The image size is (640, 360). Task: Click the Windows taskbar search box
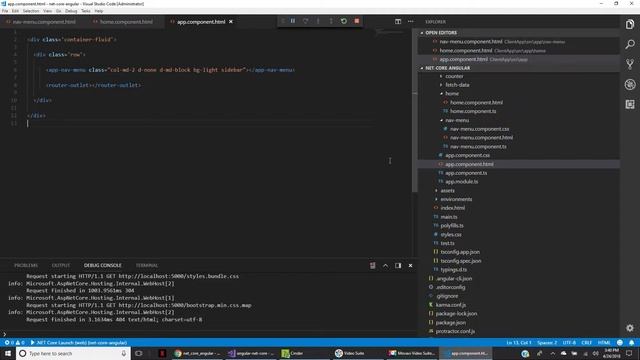(x=73, y=353)
